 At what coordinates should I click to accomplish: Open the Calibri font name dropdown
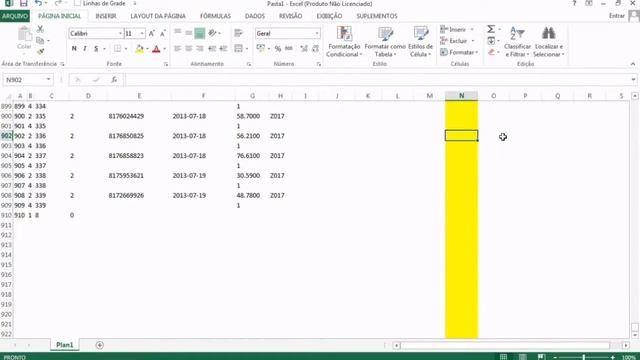click(120, 33)
